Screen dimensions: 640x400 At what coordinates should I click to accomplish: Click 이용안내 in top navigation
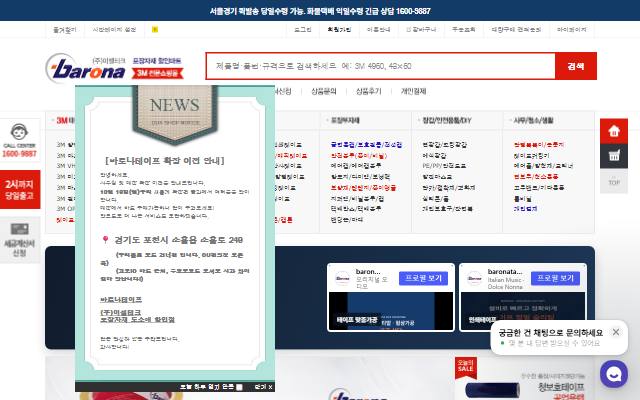point(378,29)
